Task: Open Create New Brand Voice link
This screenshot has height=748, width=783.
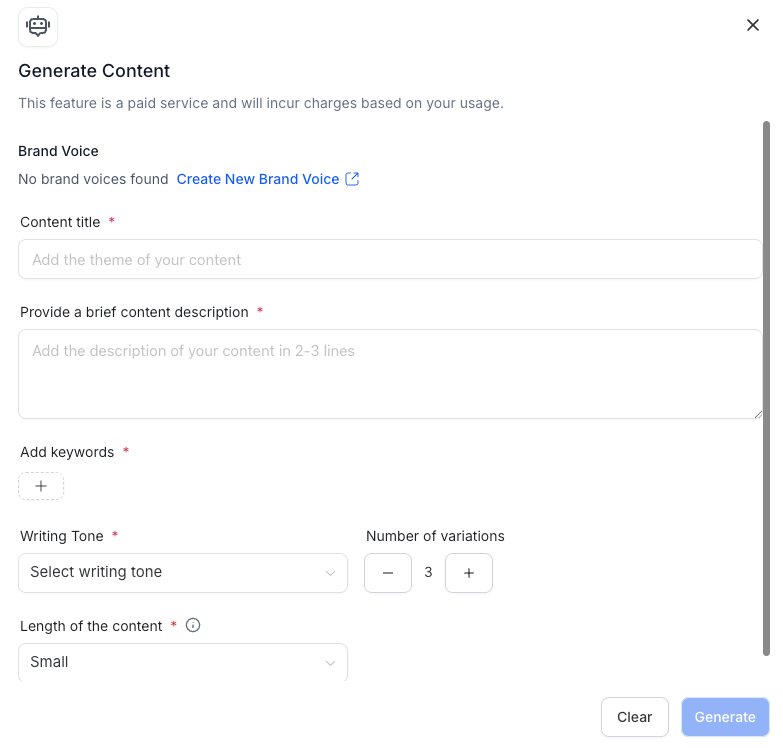Action: pos(258,179)
